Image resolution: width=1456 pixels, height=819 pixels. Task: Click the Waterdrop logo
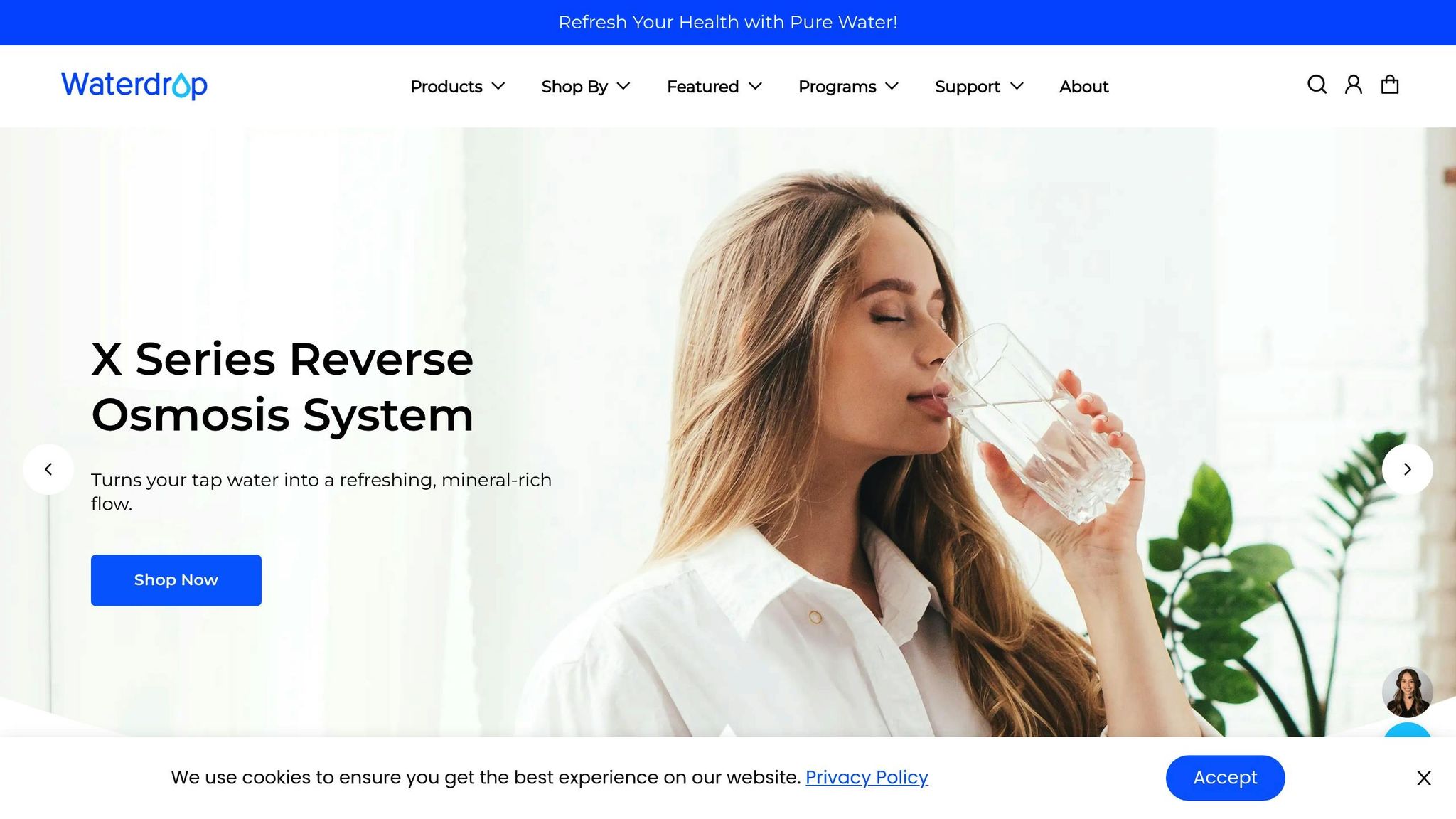(134, 85)
